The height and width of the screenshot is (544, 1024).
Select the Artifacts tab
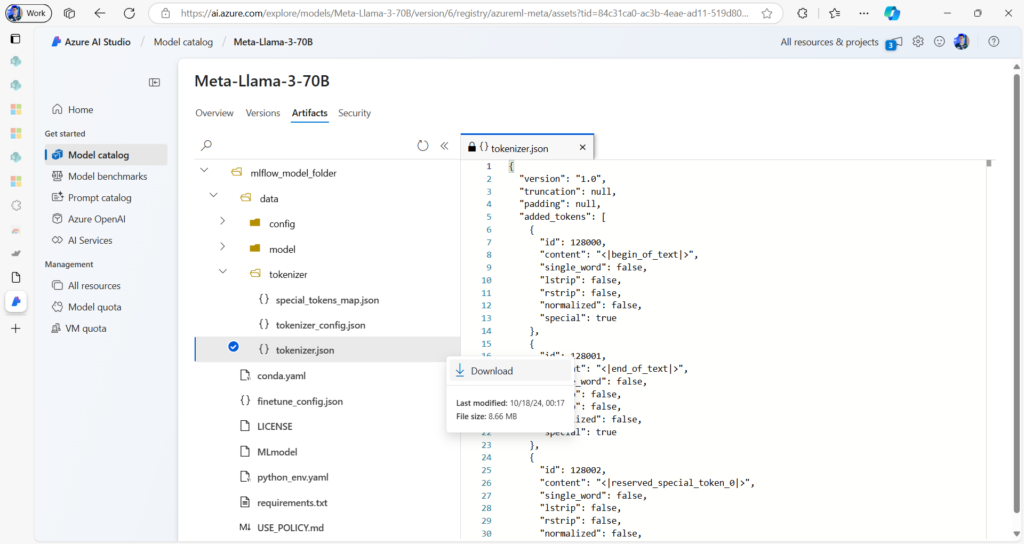(310, 113)
